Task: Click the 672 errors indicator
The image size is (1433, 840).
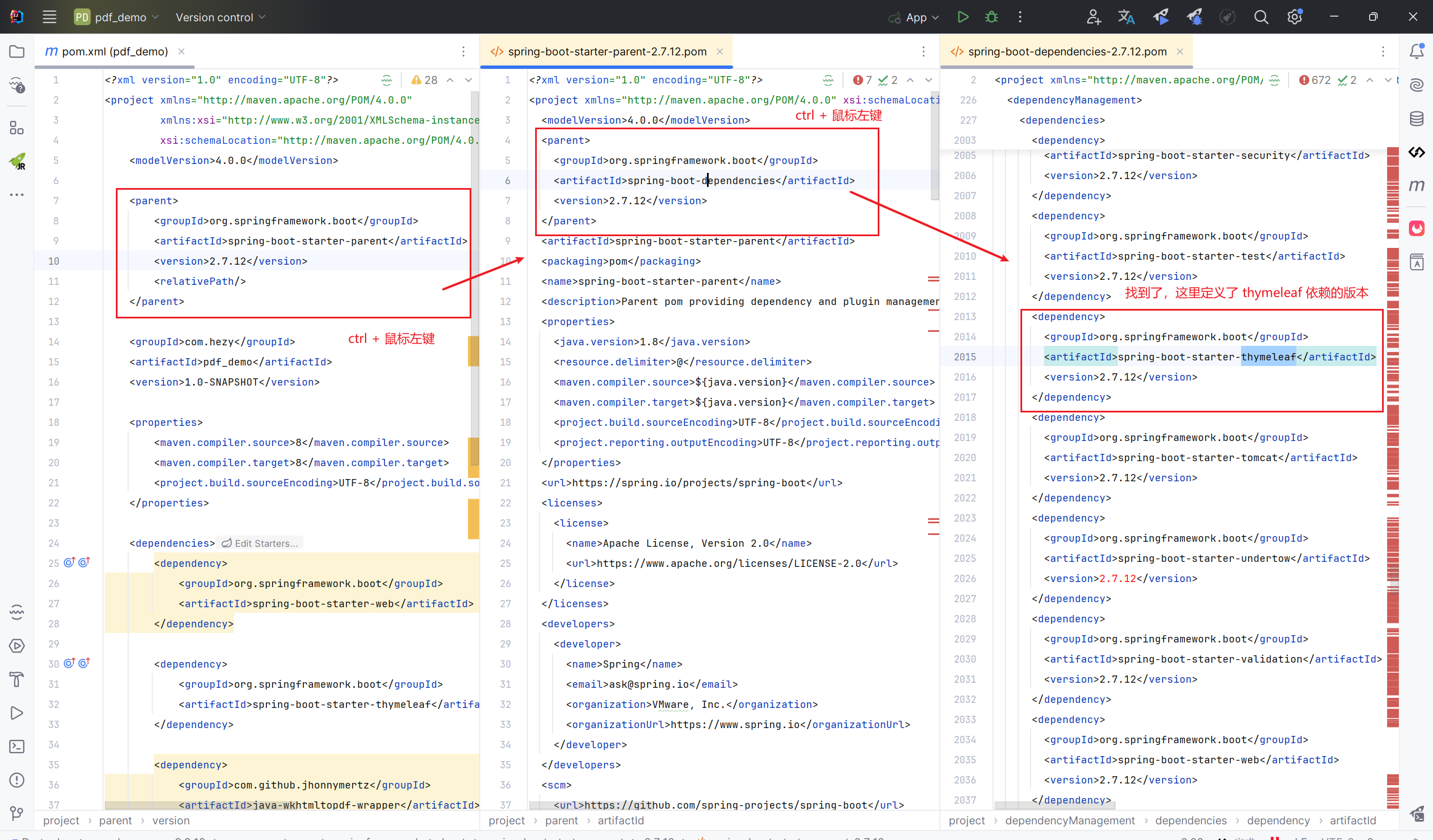Action: pos(1315,80)
